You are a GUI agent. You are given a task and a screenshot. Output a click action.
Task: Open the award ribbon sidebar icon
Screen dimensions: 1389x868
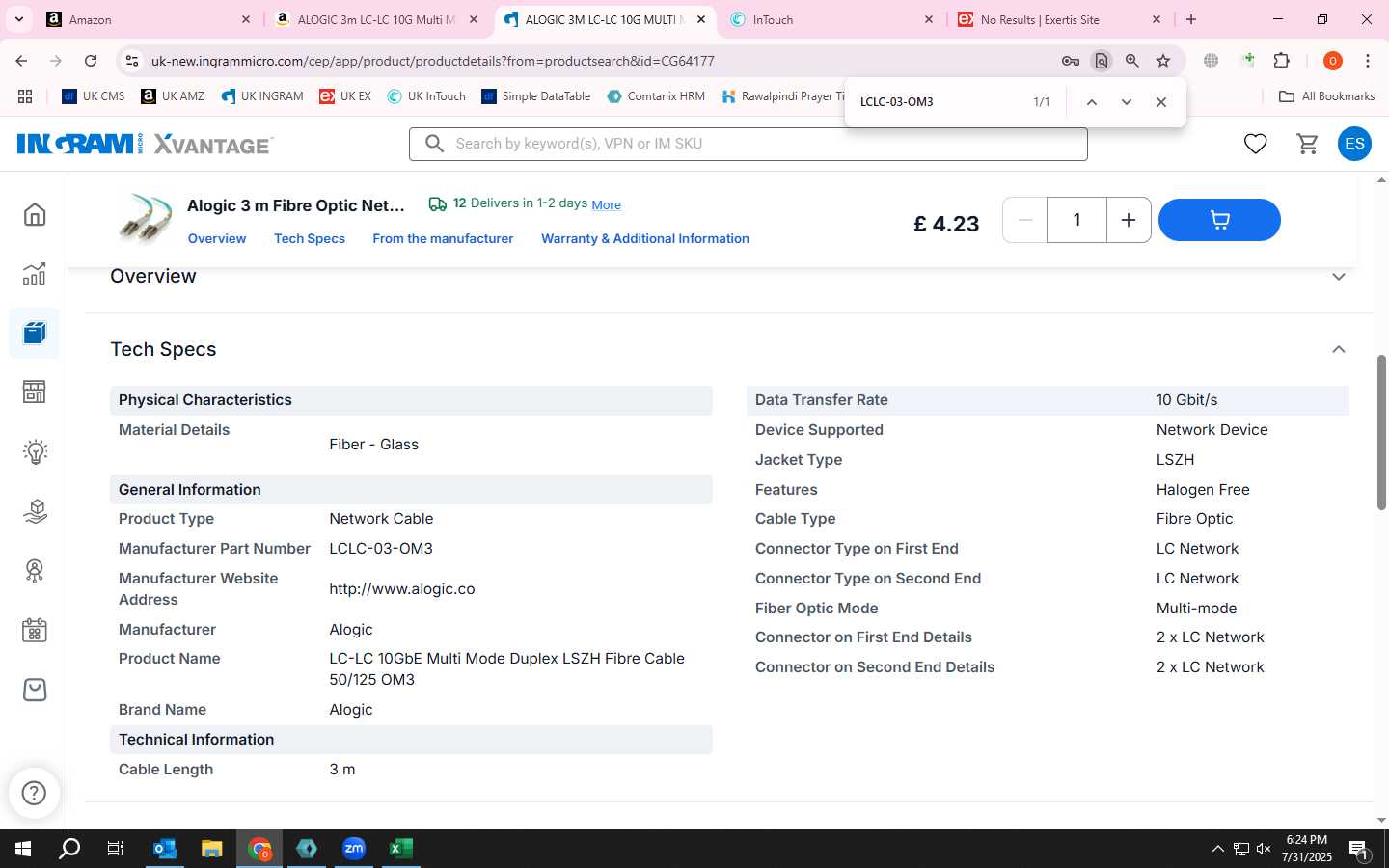click(35, 571)
